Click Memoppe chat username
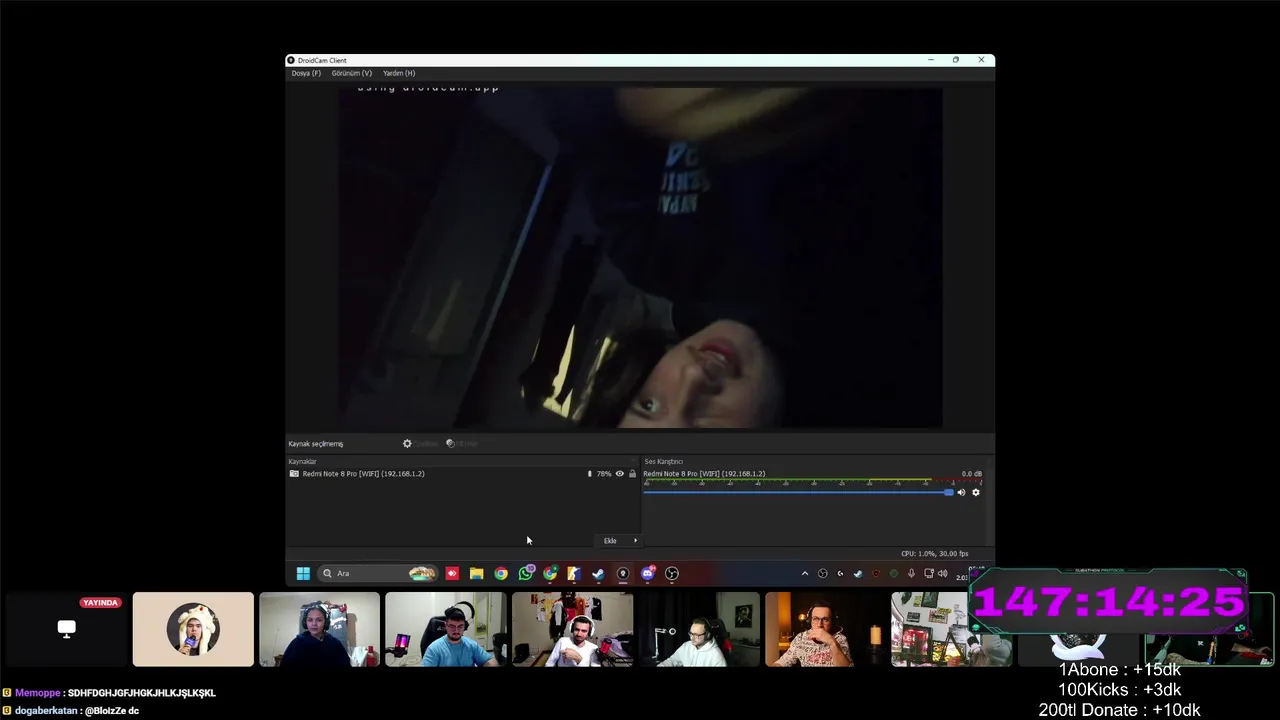The height and width of the screenshot is (720, 1280). pos(38,693)
